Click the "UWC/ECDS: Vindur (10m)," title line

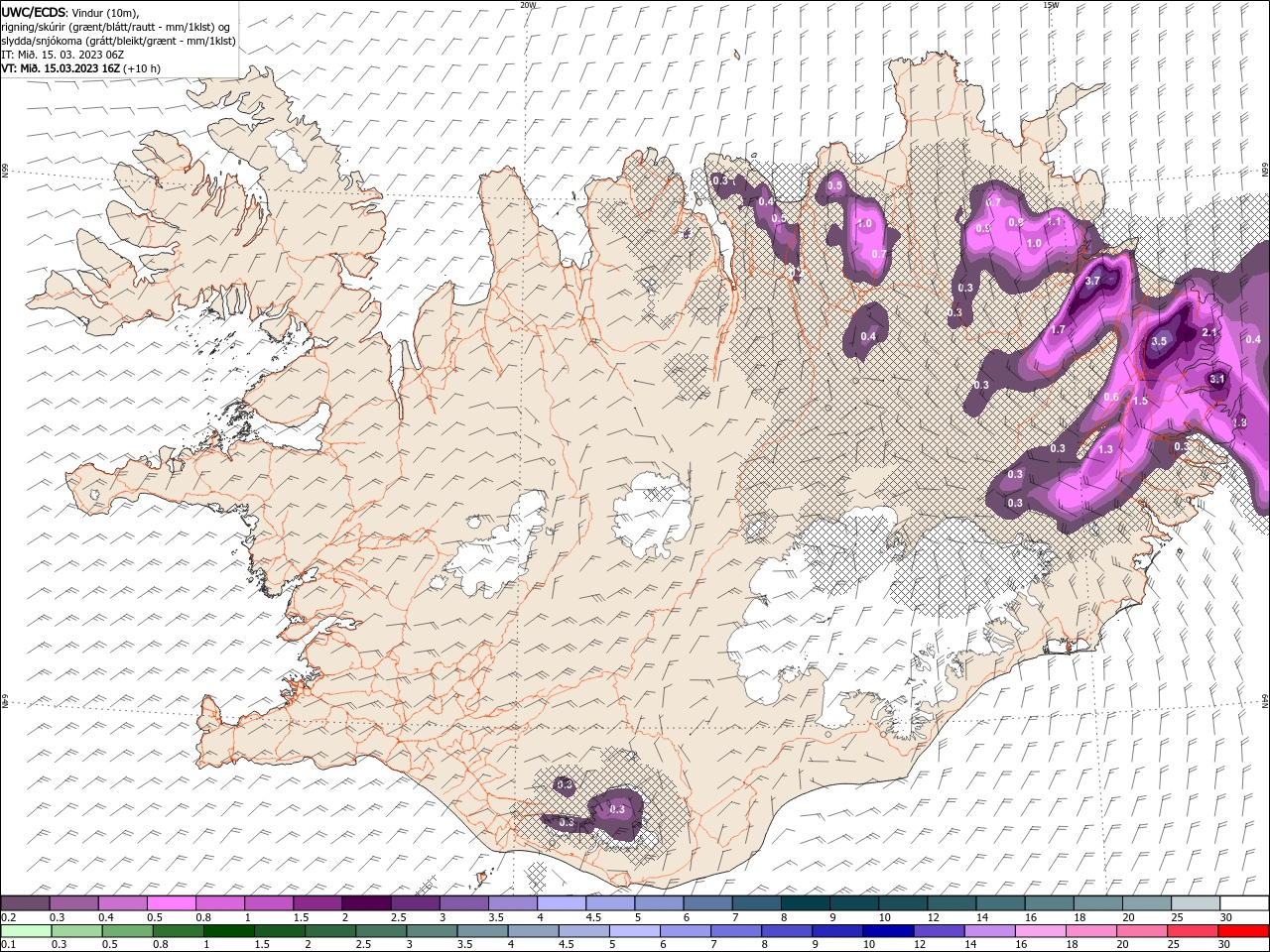tap(70, 12)
